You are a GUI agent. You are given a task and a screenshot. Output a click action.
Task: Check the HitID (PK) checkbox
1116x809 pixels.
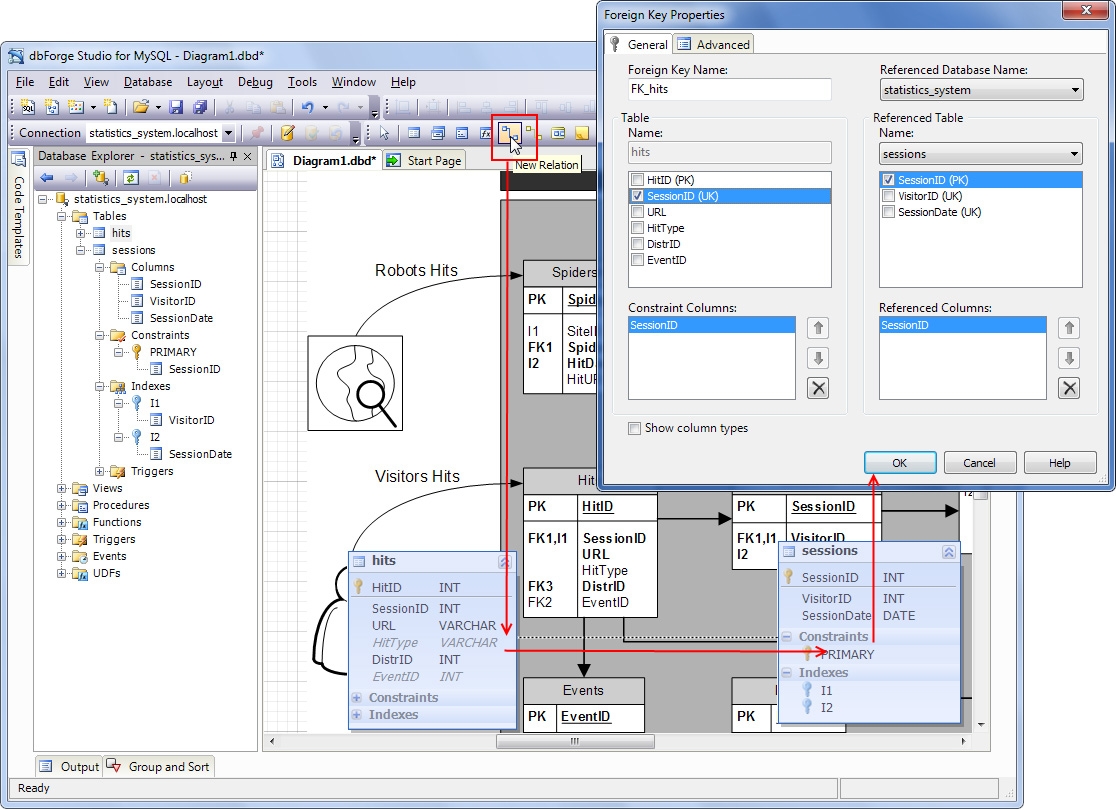tap(638, 180)
